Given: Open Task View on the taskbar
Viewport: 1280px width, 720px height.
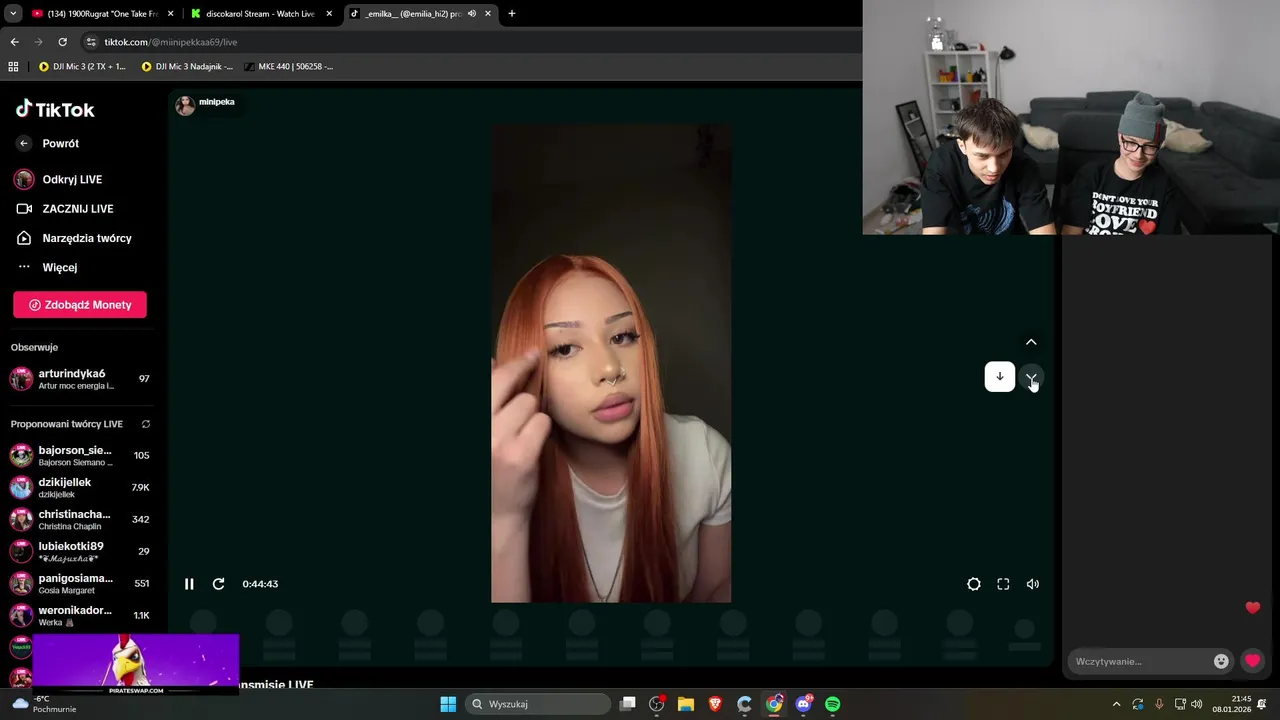Looking at the screenshot, I should 628,704.
